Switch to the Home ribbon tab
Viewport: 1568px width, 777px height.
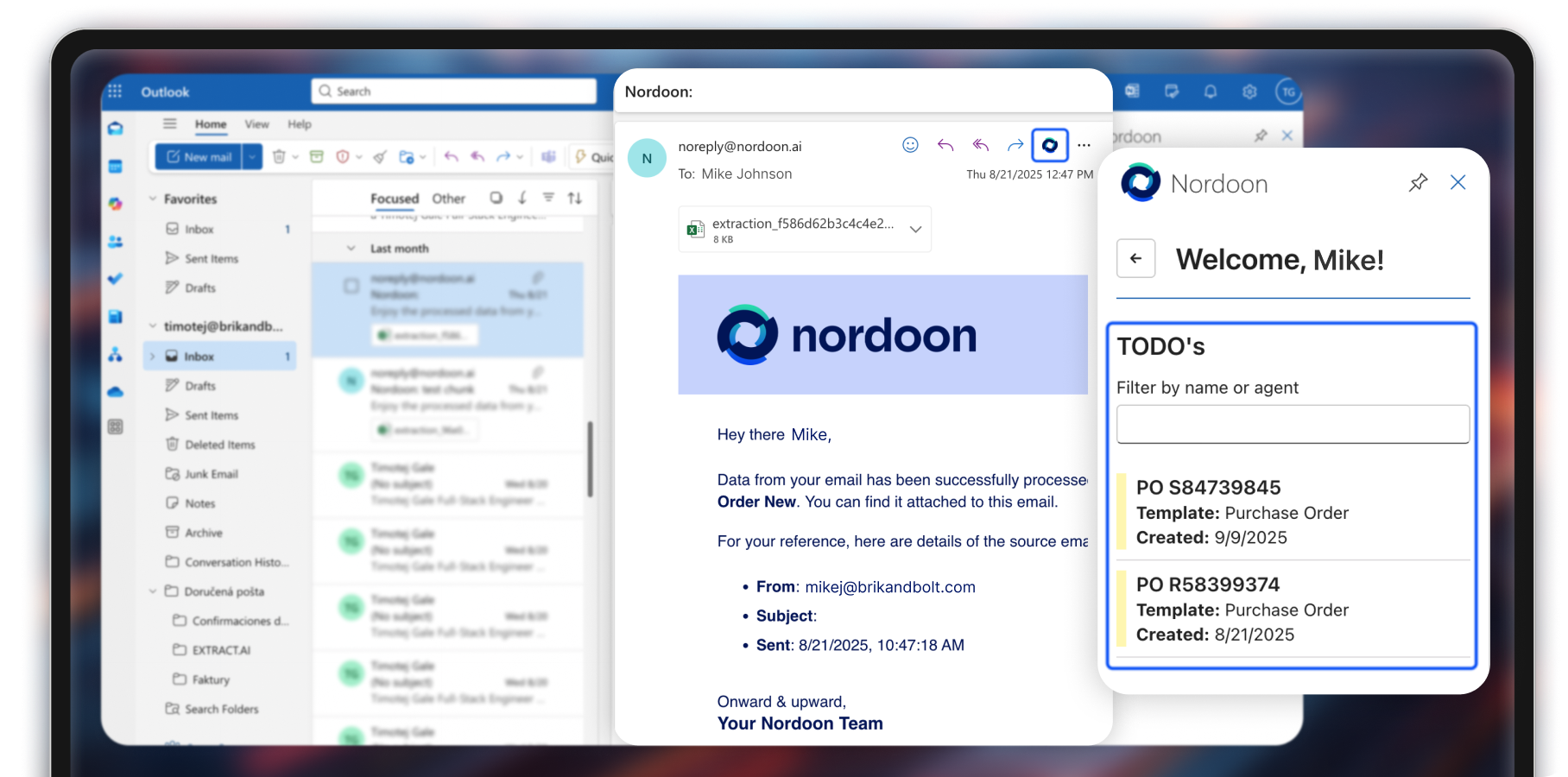pyautogui.click(x=211, y=124)
